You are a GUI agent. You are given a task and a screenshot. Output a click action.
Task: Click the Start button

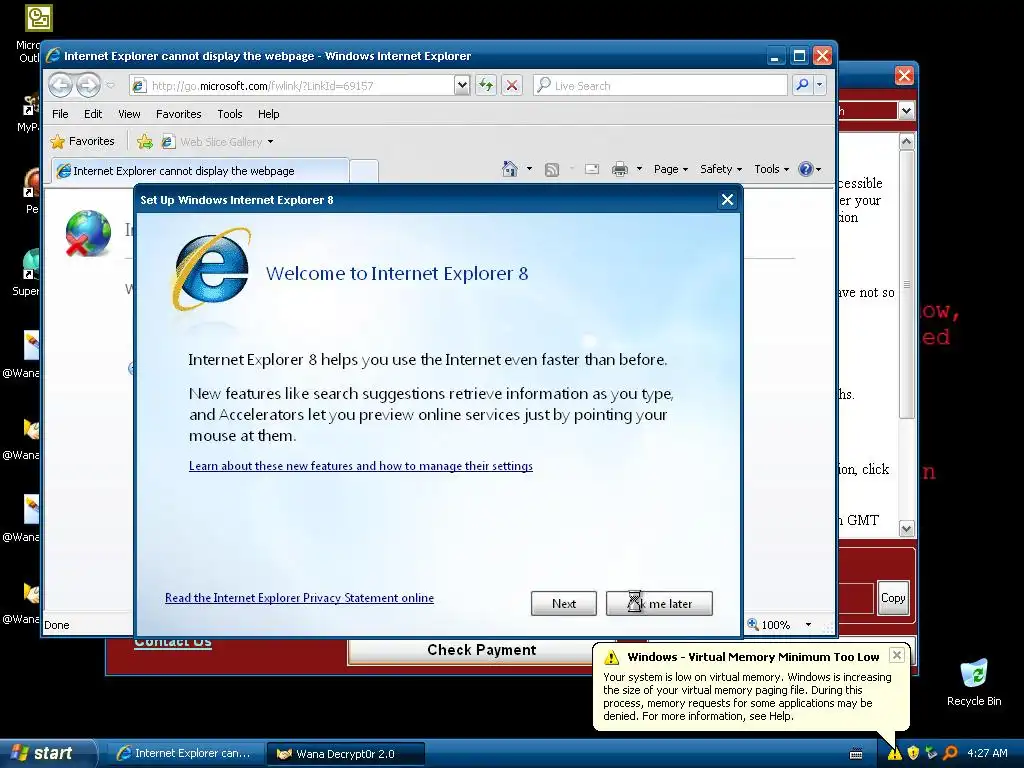(x=48, y=753)
